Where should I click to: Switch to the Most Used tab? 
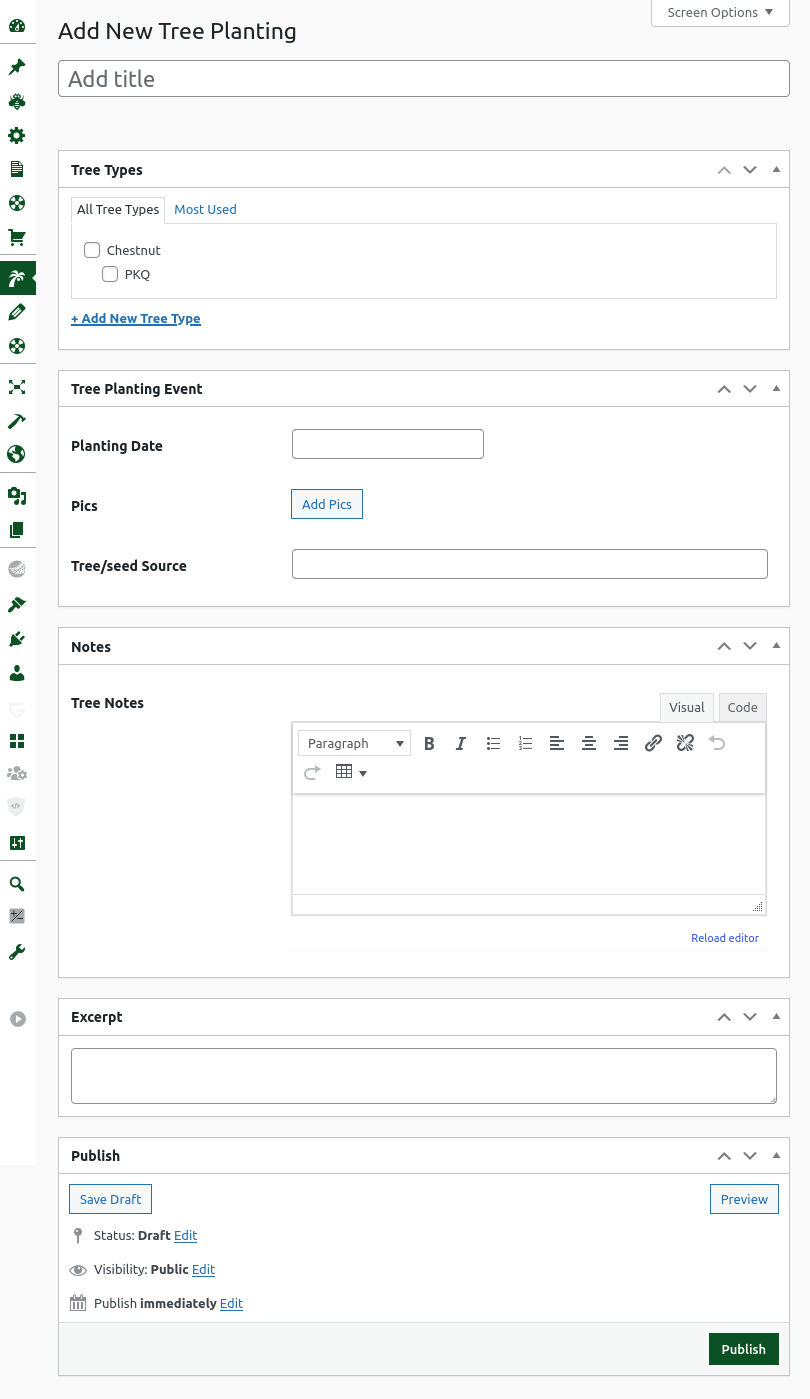pos(205,209)
